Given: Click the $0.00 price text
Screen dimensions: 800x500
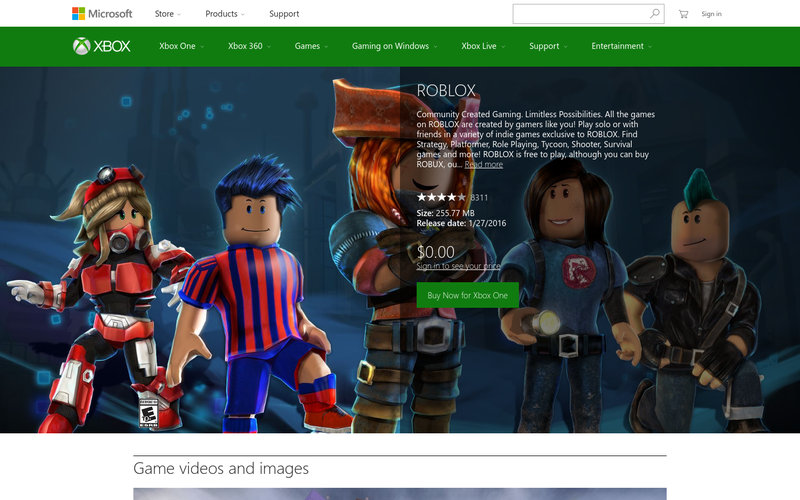Looking at the screenshot, I should (436, 252).
